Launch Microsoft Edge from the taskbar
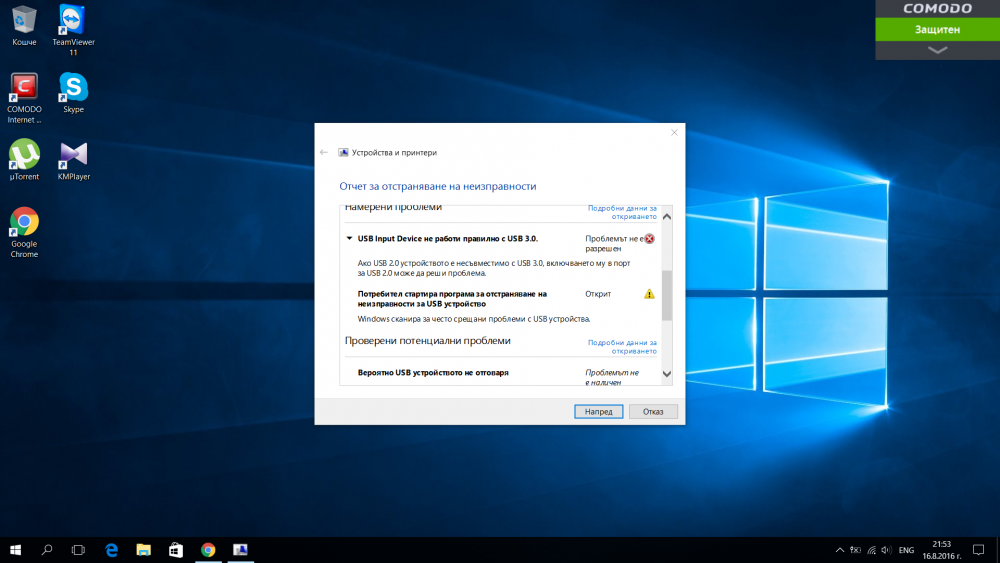The width and height of the screenshot is (1000, 563). (112, 550)
